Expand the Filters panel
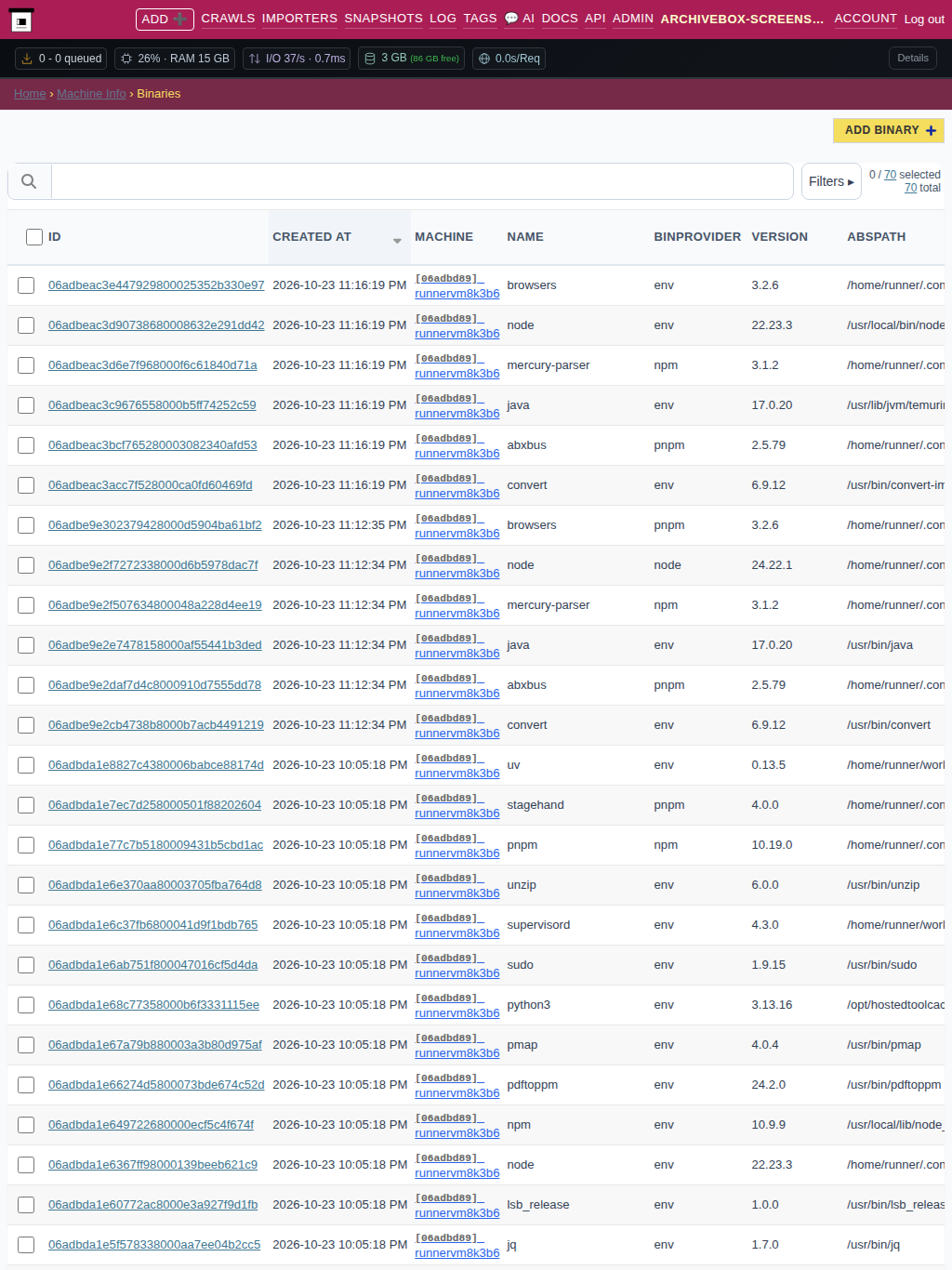Viewport: 952px width, 1270px height. (831, 181)
